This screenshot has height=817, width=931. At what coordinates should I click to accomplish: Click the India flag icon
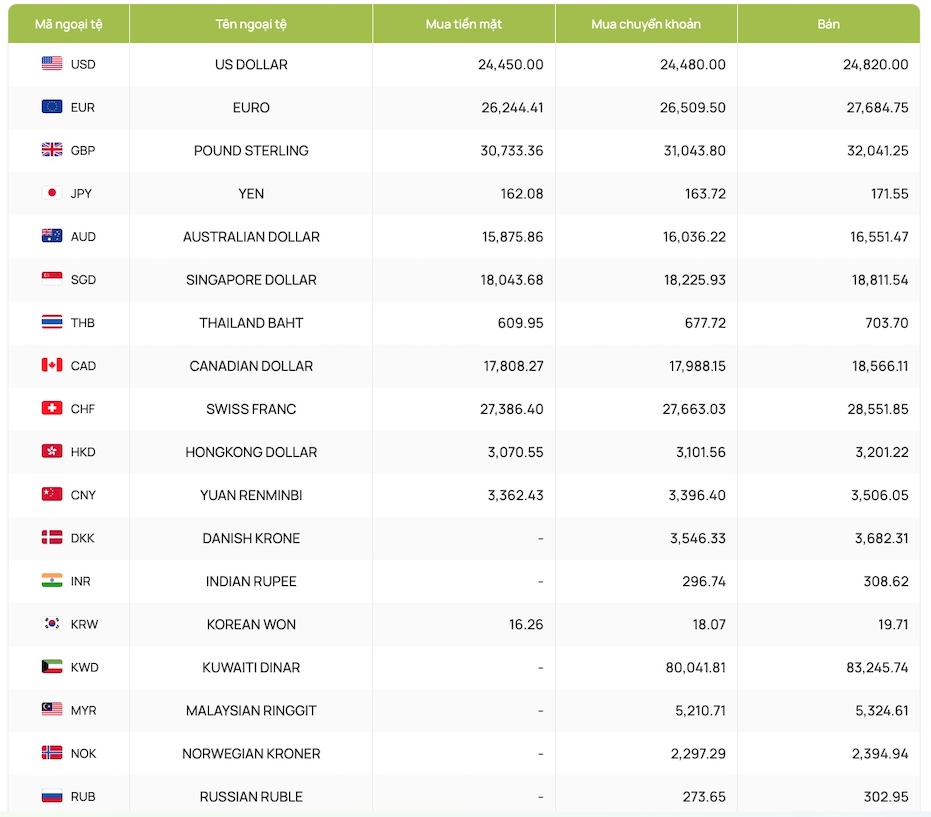tap(52, 581)
